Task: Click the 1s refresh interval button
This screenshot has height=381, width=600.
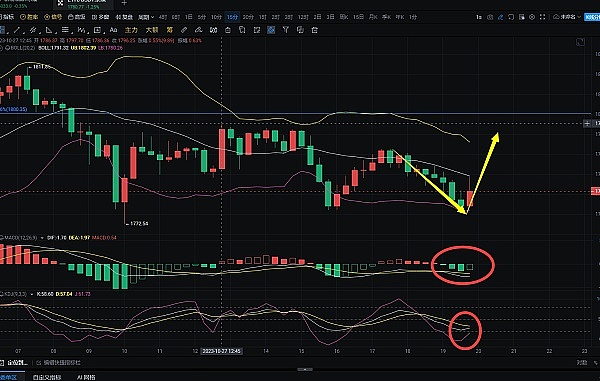Action: 479,17
